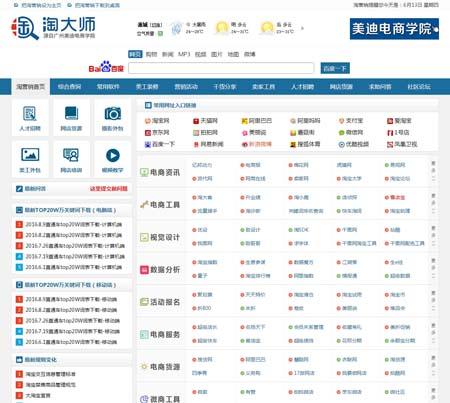The image size is (450, 403).
Task: Select the 网页 search tab
Action: tap(135, 54)
